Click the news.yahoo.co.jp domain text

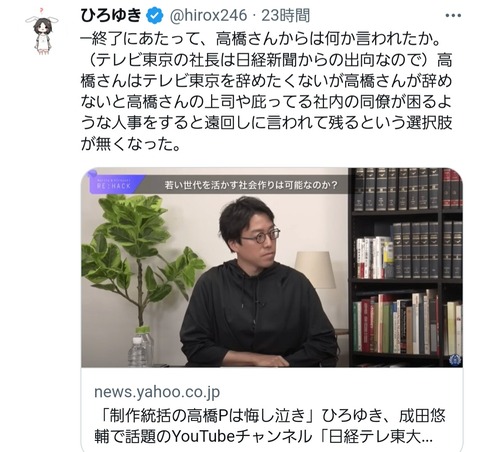tap(157, 392)
